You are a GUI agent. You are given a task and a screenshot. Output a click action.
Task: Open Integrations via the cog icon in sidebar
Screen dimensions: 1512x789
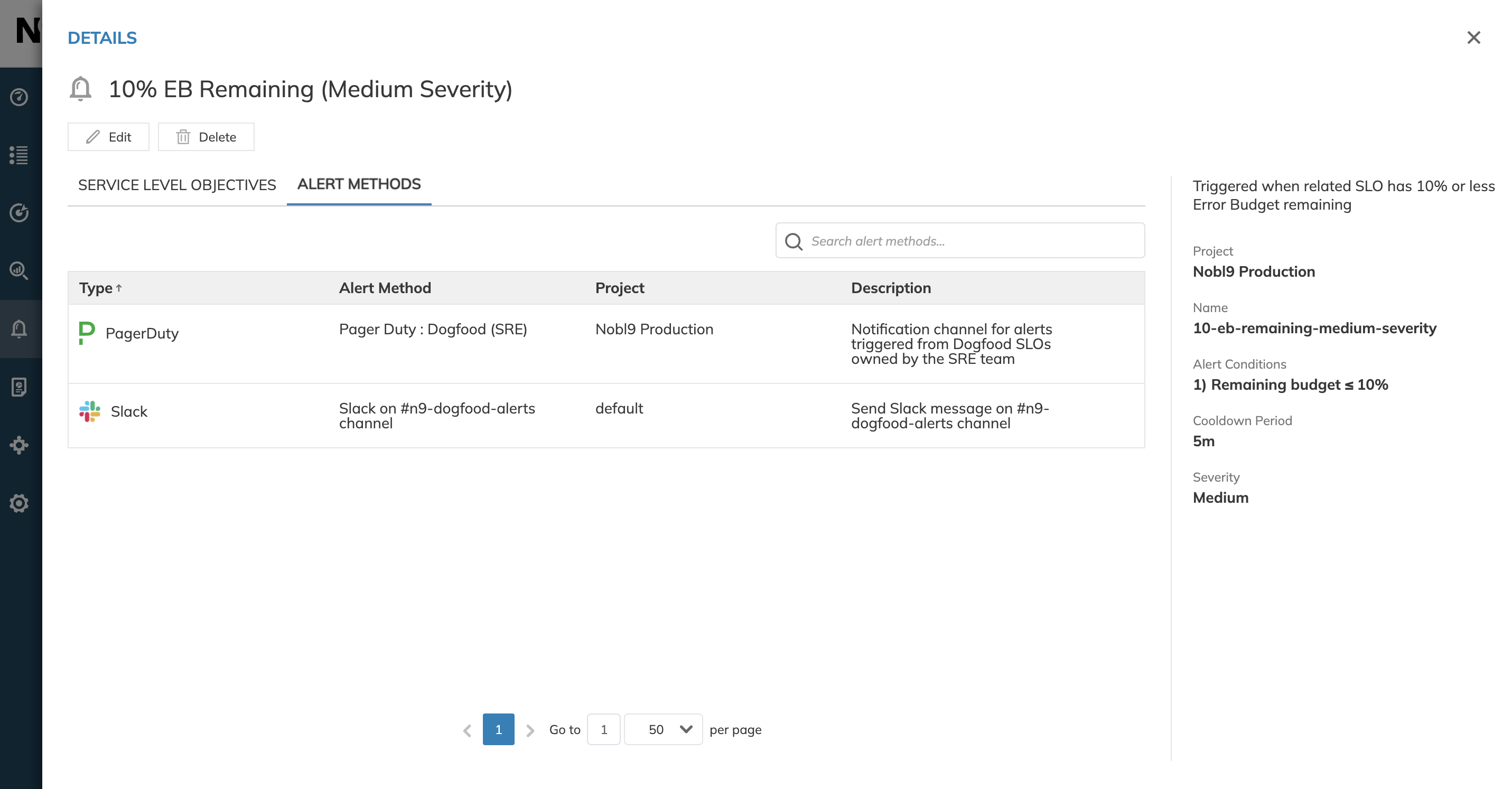click(20, 445)
